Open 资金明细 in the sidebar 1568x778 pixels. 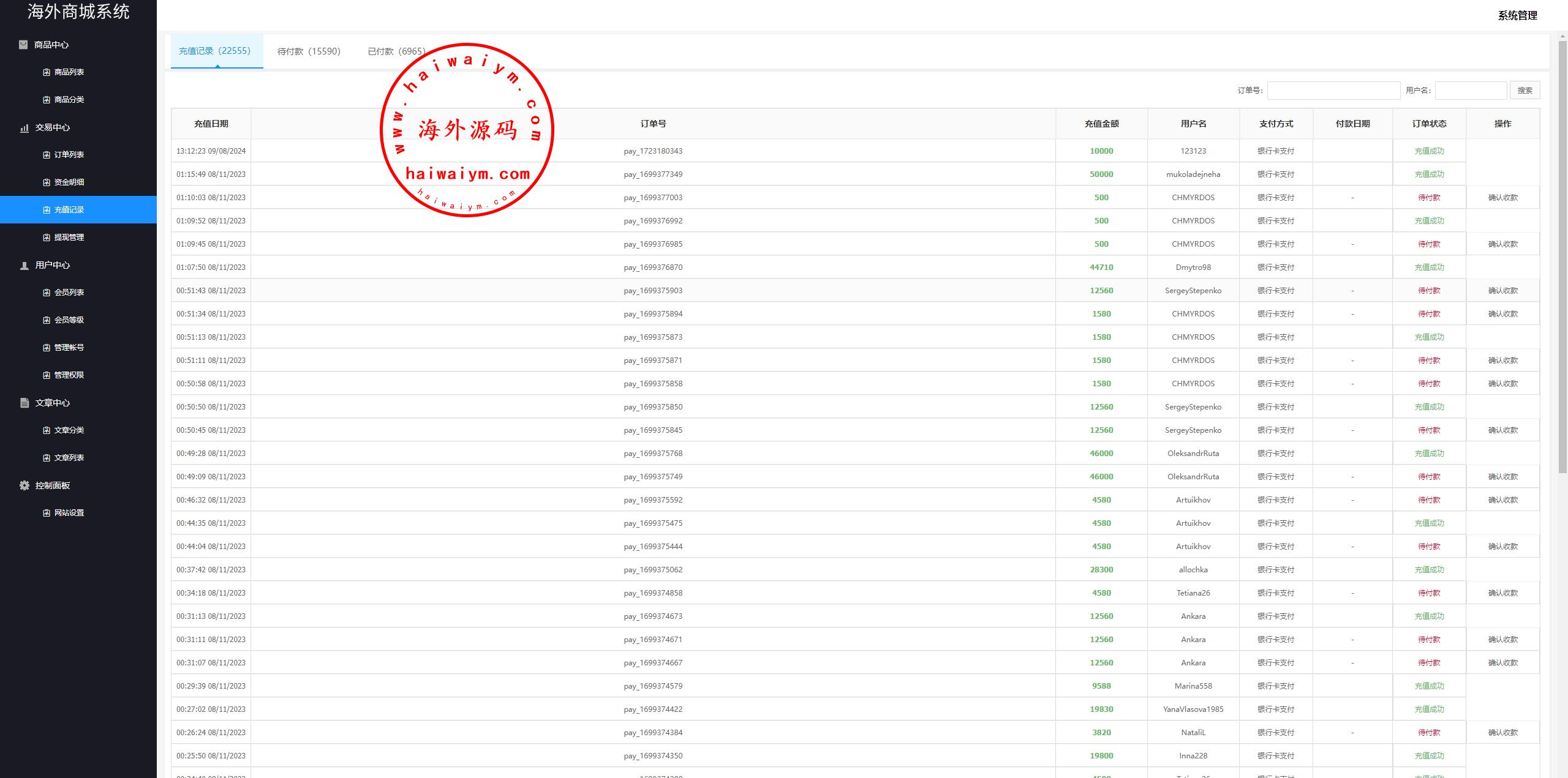69,182
